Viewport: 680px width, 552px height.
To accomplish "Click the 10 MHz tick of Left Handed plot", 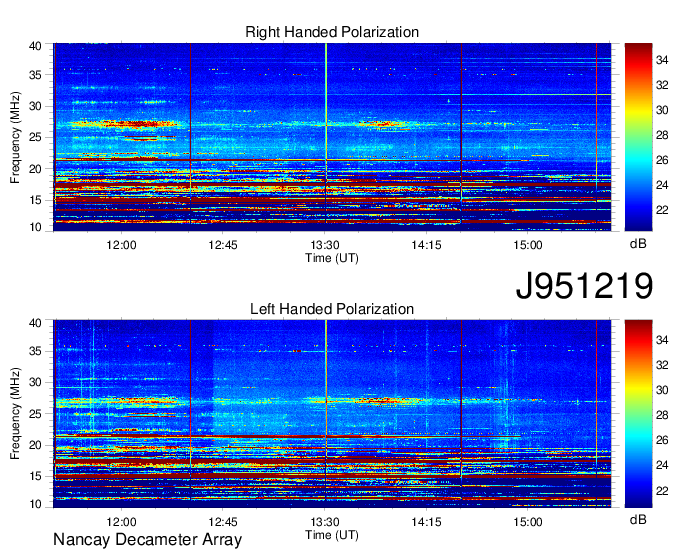I will [35, 504].
